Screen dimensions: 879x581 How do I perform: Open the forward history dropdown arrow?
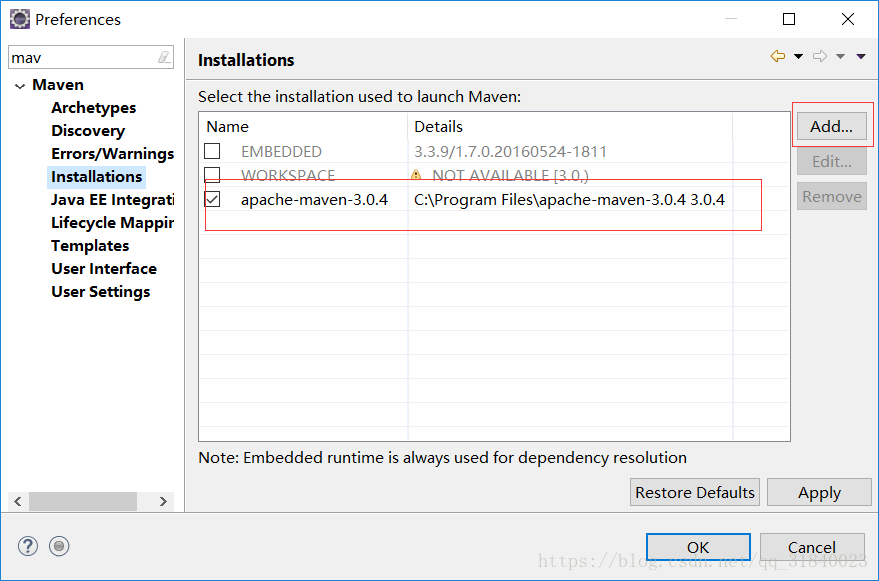pyautogui.click(x=840, y=56)
